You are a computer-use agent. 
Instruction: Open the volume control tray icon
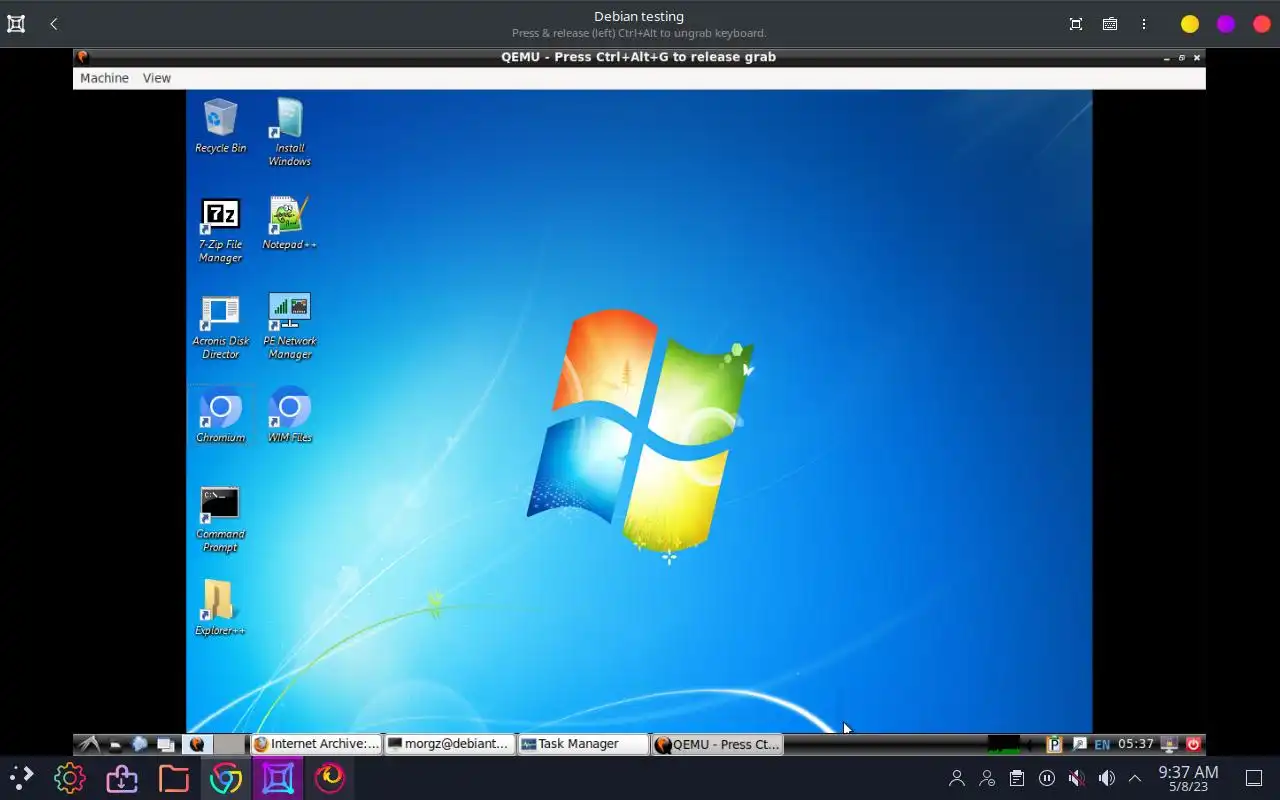(x=1106, y=778)
